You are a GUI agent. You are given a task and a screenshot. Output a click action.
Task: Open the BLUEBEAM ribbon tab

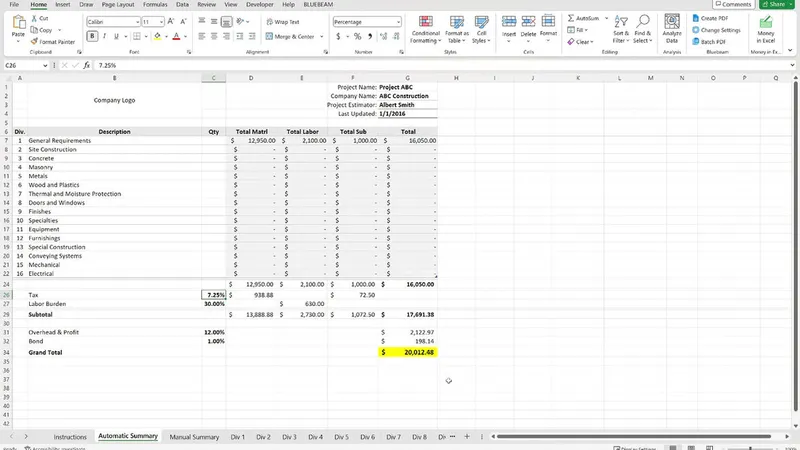click(318, 5)
